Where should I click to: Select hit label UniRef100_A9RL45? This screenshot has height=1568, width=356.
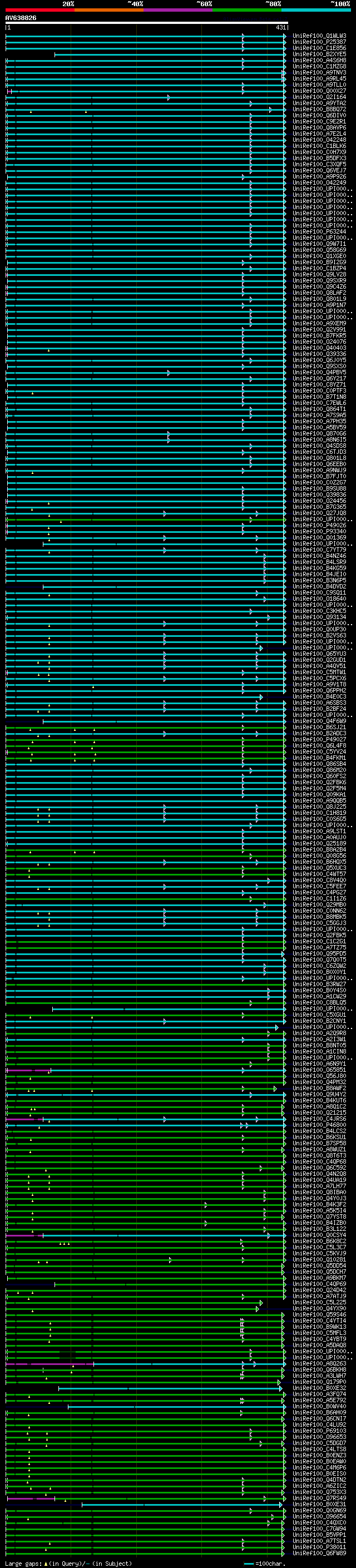pyautogui.click(x=319, y=78)
